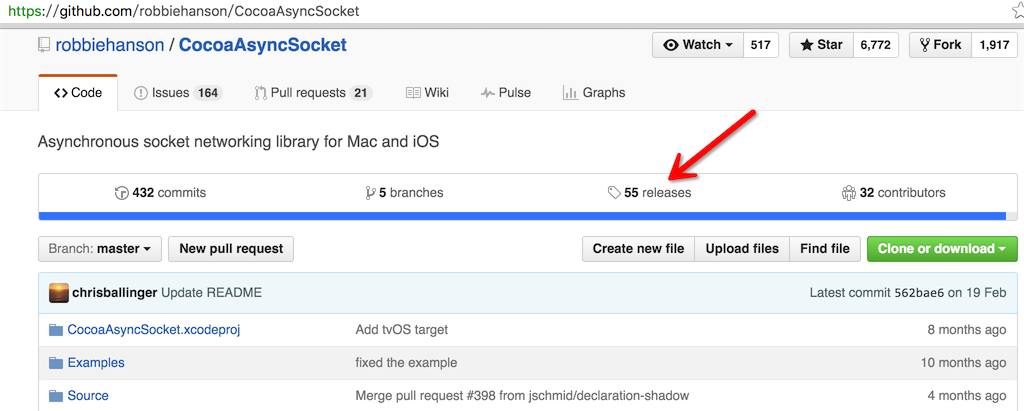1024x411 pixels.
Task: Expand the Branch: master selector
Action: click(100, 249)
